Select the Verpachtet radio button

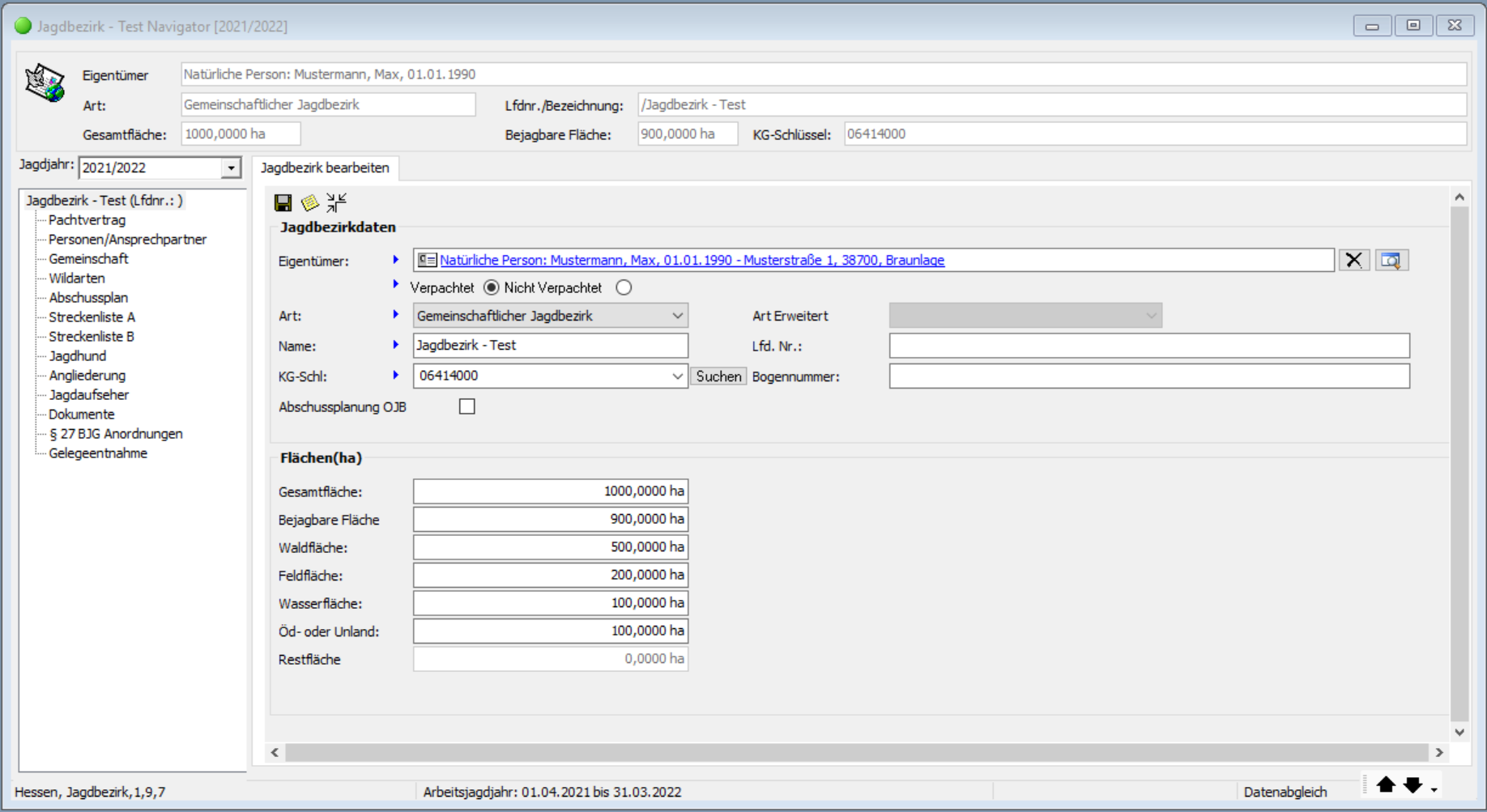coord(491,287)
